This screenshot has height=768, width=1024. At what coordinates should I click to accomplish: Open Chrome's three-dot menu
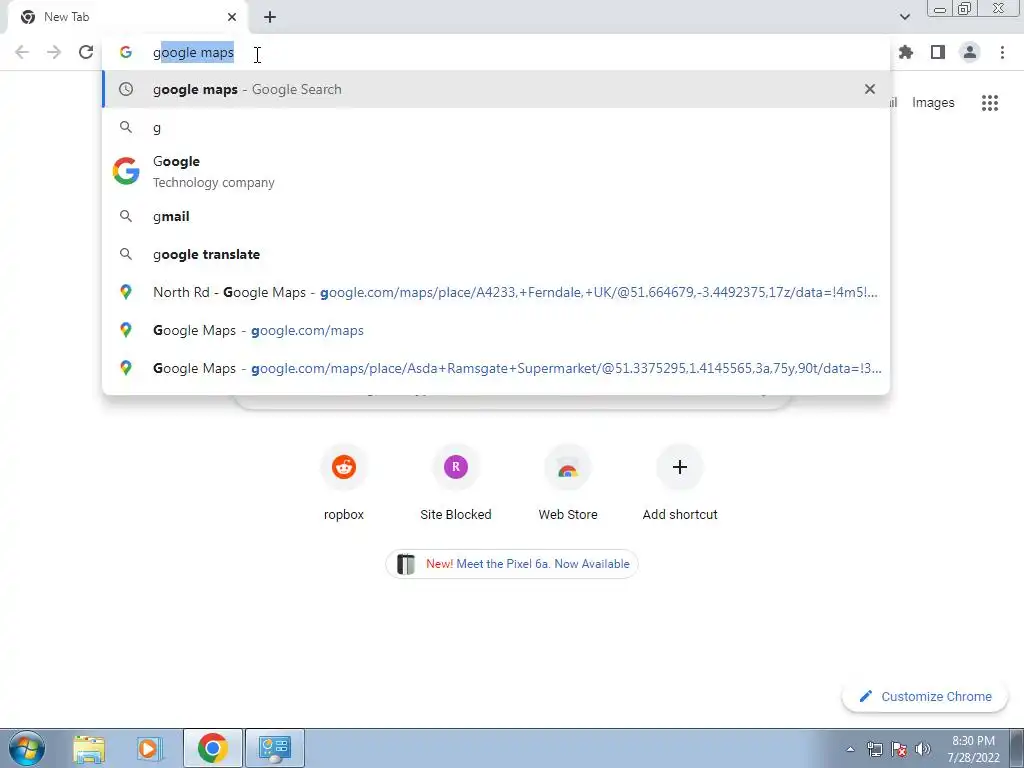pyautogui.click(x=1002, y=52)
